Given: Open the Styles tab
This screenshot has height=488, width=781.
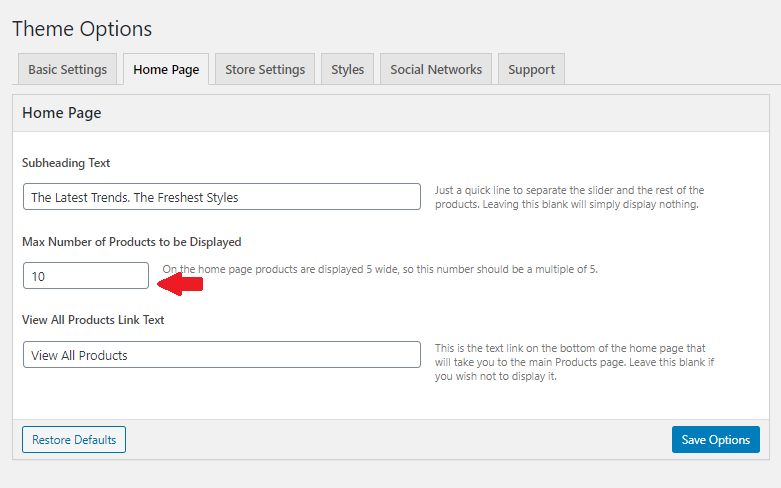Looking at the screenshot, I should pyautogui.click(x=348, y=69).
